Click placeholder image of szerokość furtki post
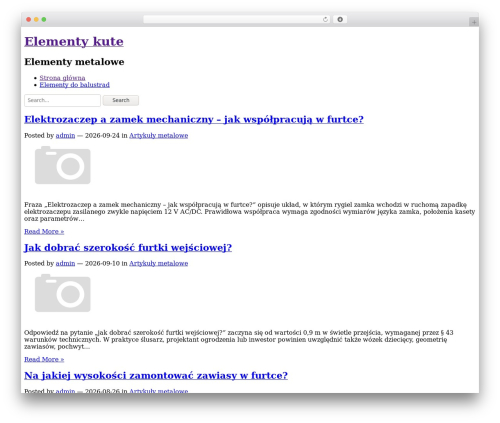The height and width of the screenshot is (423, 500). point(63,293)
